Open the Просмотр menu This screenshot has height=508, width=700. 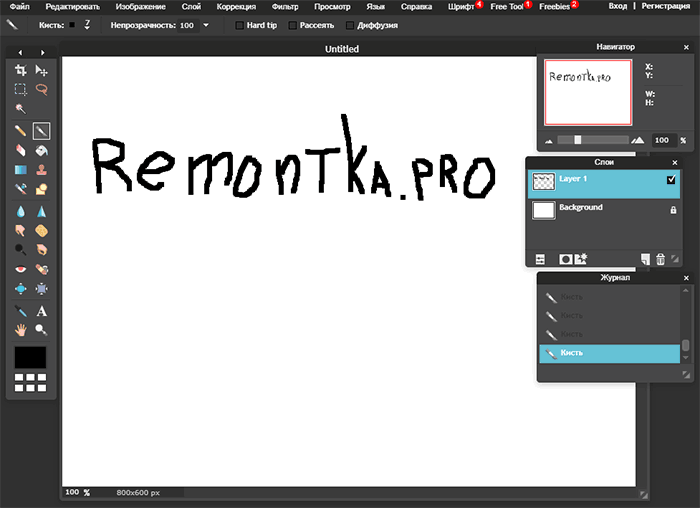click(x=332, y=6)
